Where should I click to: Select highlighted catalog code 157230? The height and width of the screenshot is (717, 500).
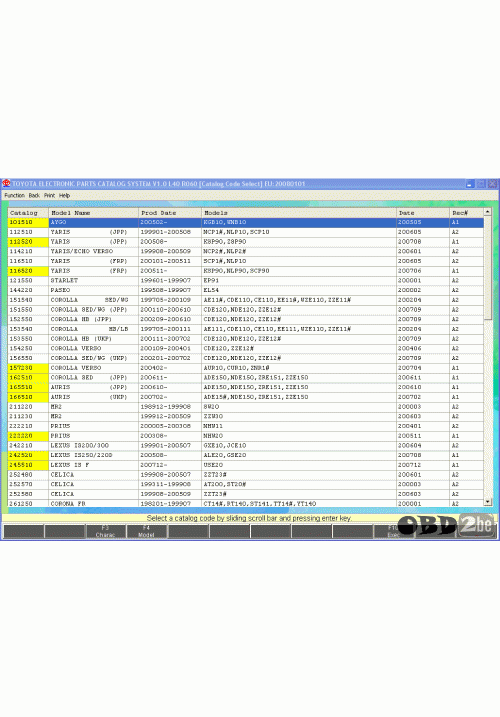point(28,368)
